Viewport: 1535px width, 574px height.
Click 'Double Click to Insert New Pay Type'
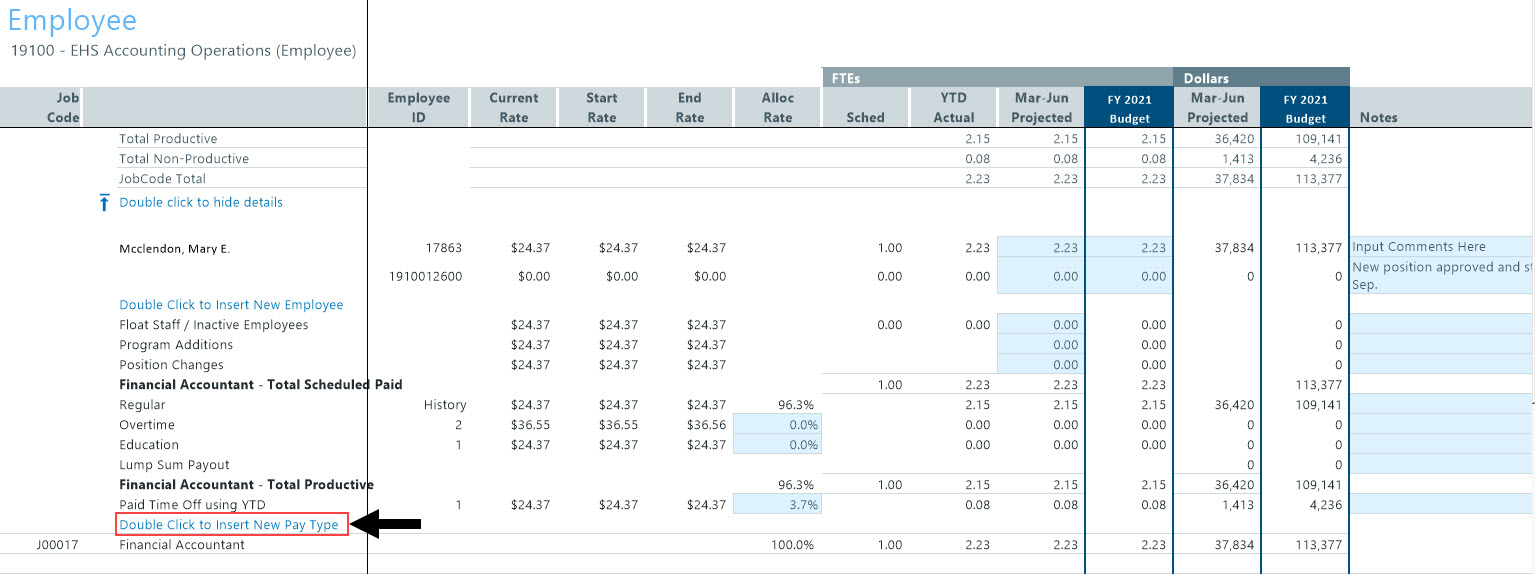point(229,525)
